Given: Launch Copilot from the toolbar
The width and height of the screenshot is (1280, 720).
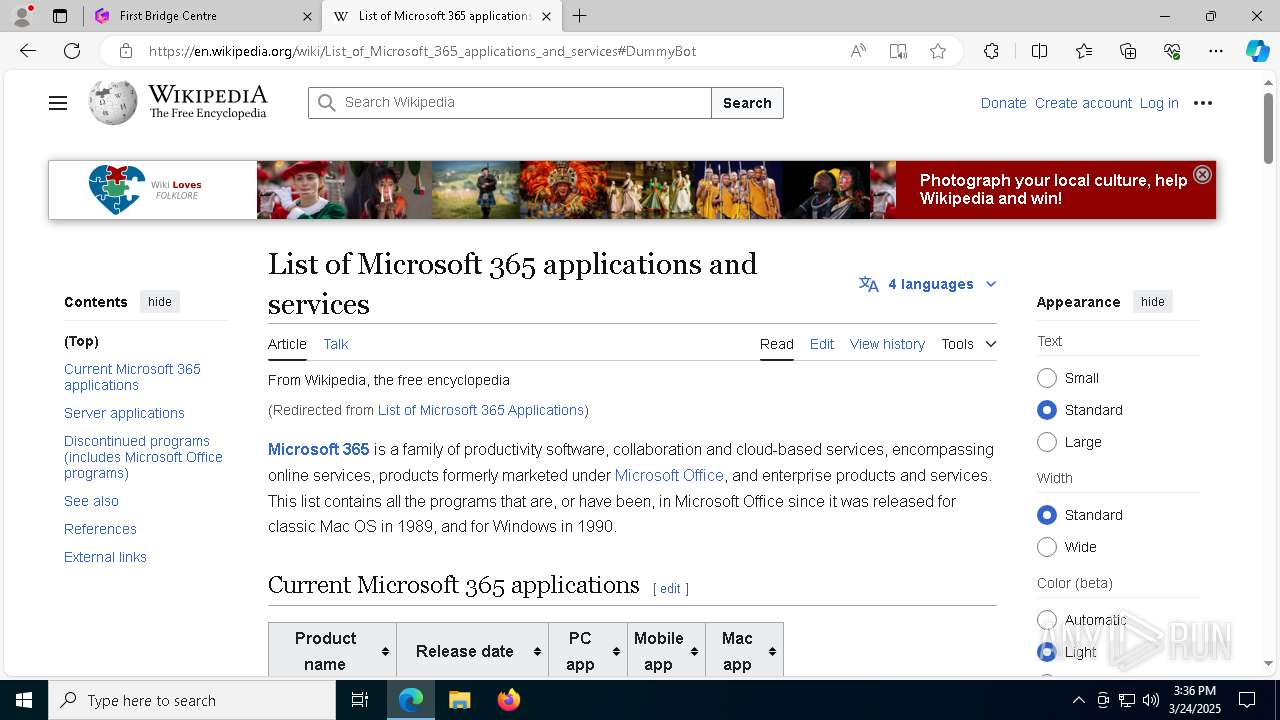Looking at the screenshot, I should [1257, 51].
